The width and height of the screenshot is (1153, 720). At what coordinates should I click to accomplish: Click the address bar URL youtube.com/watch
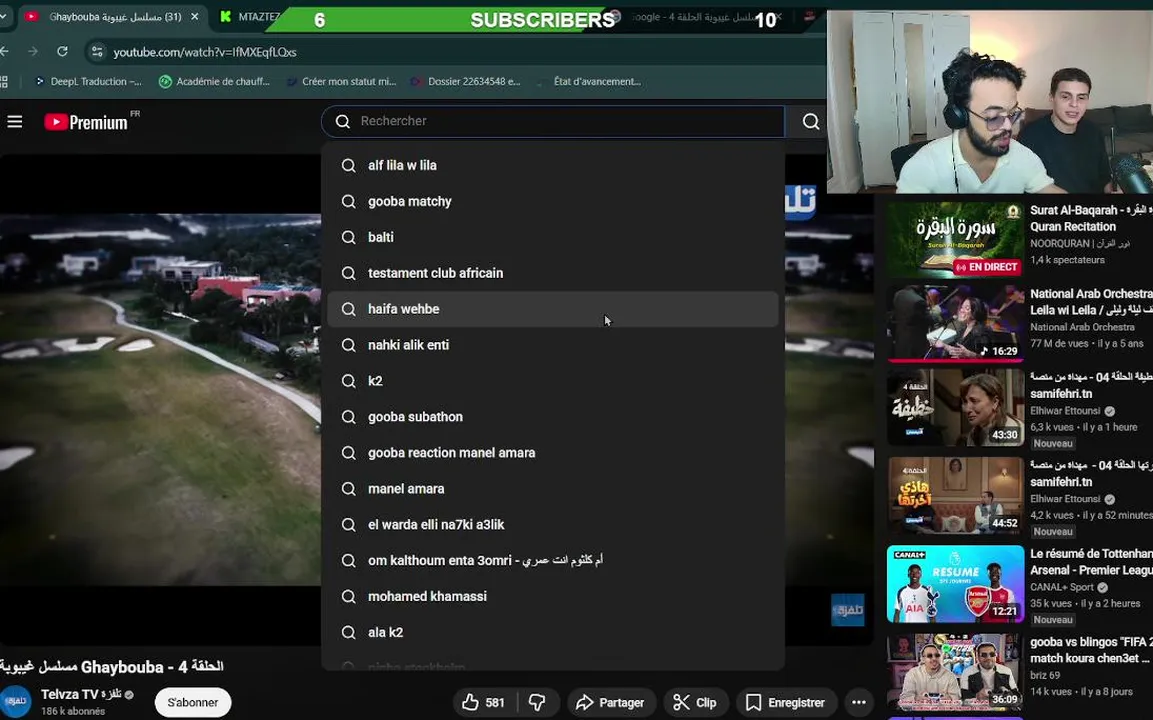(x=204, y=52)
